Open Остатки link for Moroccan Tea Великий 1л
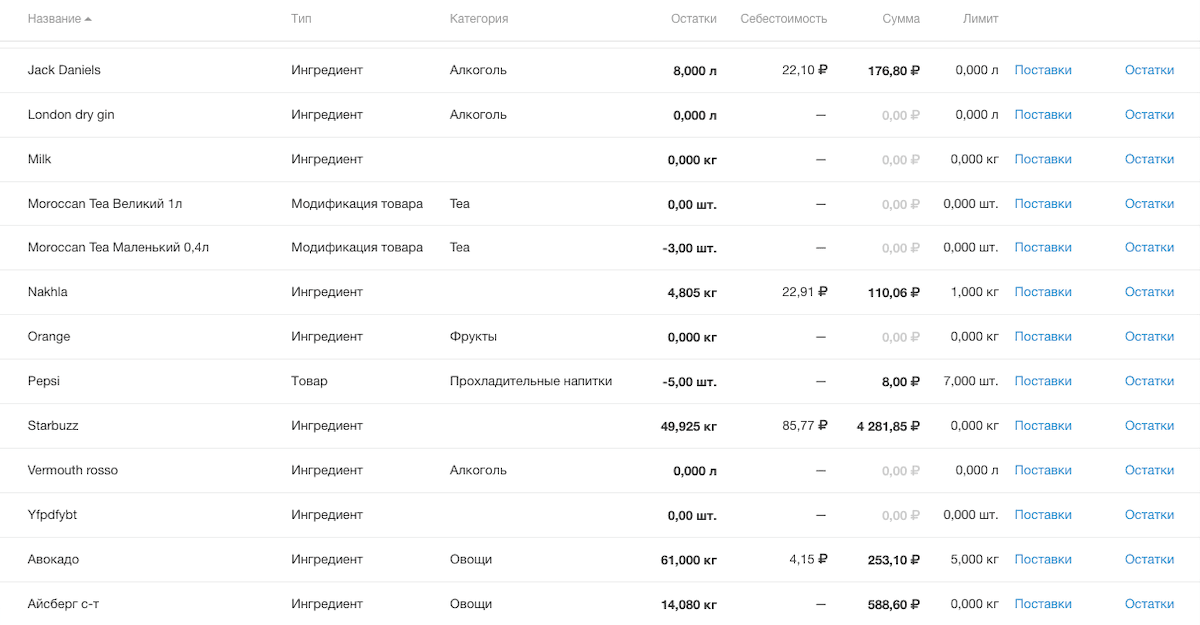1200x625 pixels. (x=1149, y=204)
